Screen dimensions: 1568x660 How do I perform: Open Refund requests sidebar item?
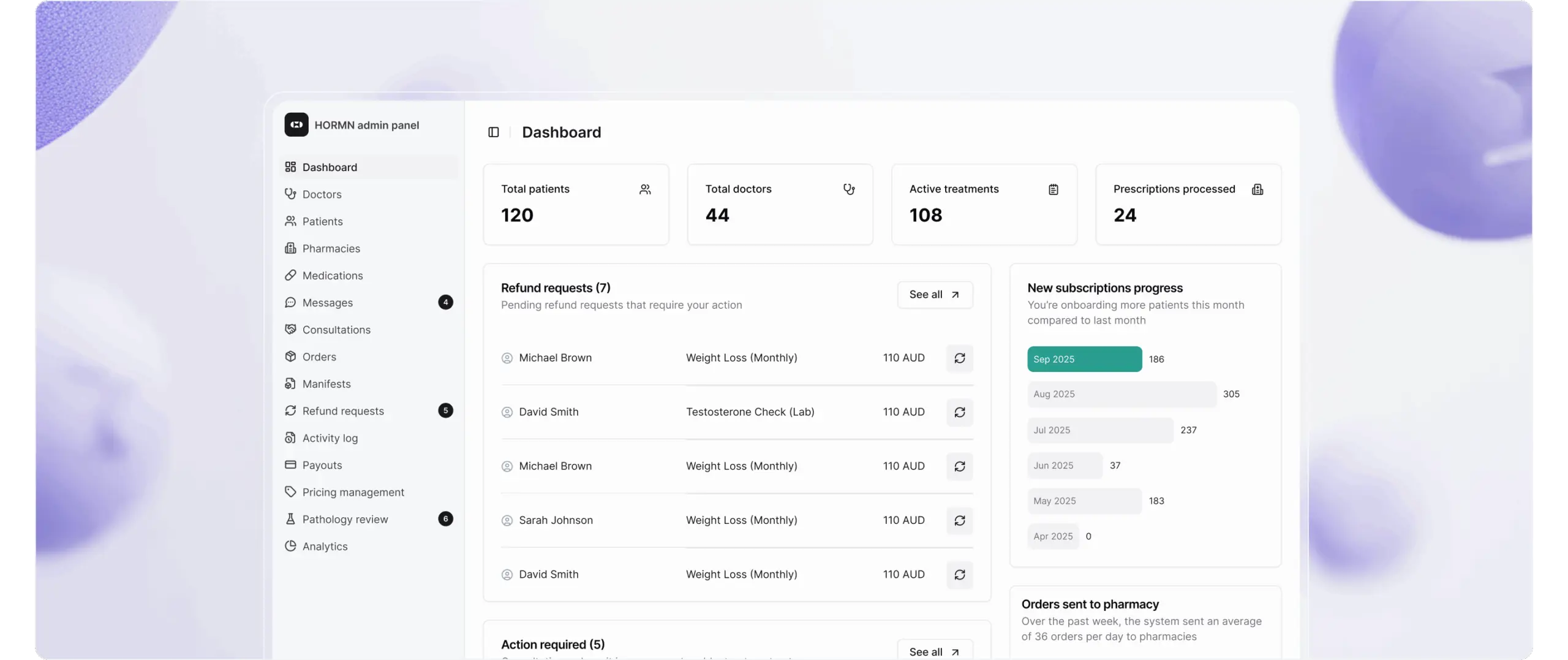click(369, 411)
